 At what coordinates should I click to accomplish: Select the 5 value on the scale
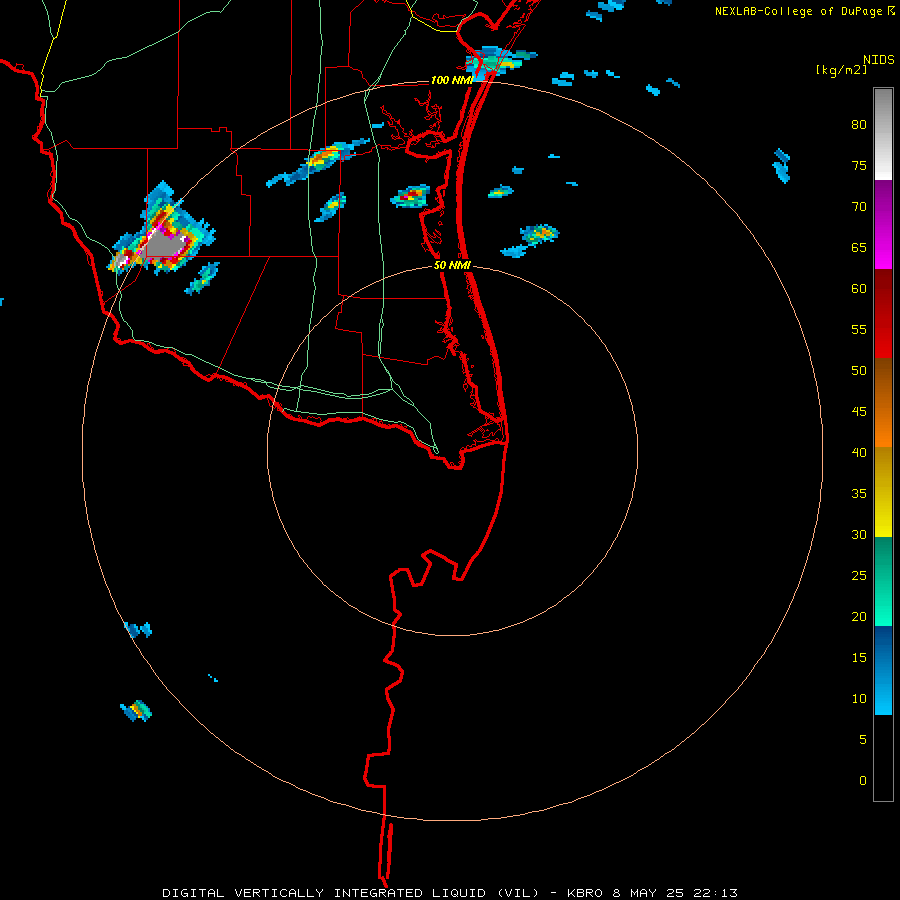click(863, 739)
